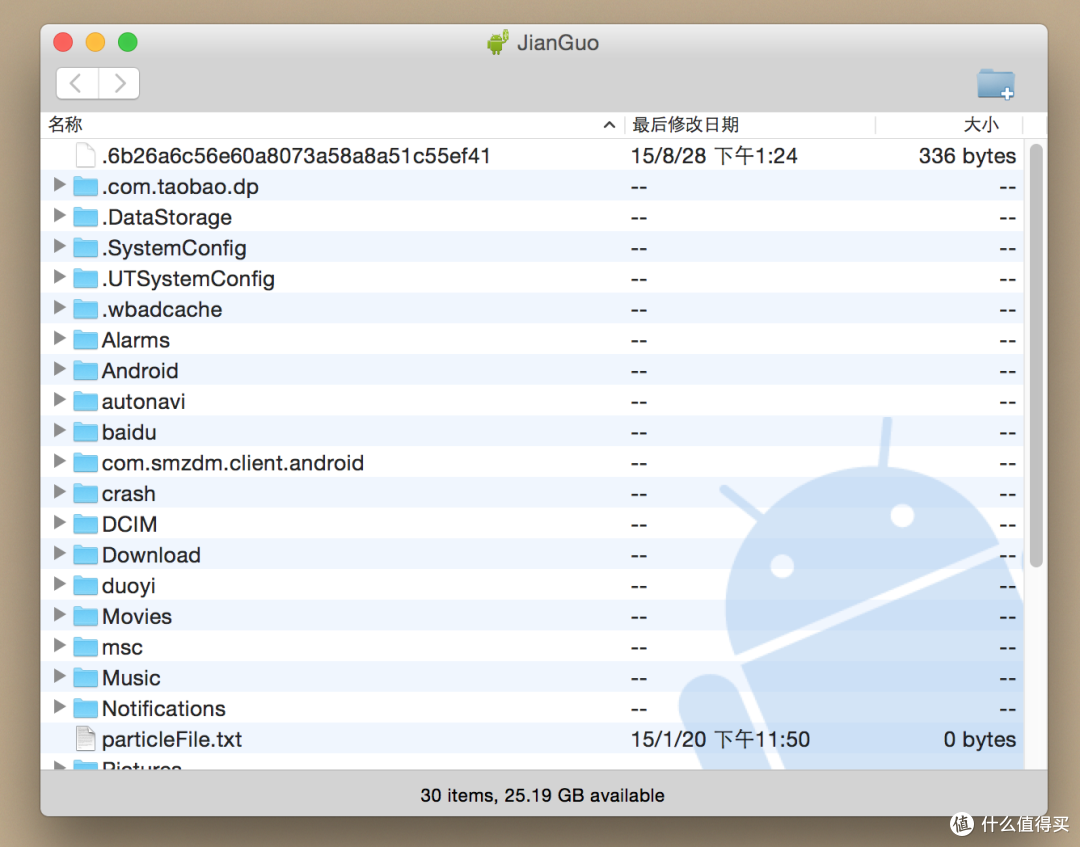Click the particleFile.txt document icon
The image size is (1080, 847).
pos(85,739)
